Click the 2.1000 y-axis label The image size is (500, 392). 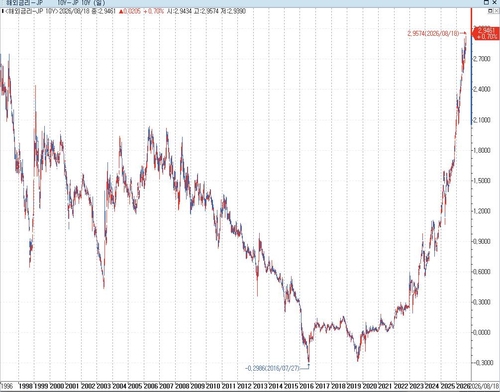tap(482, 120)
